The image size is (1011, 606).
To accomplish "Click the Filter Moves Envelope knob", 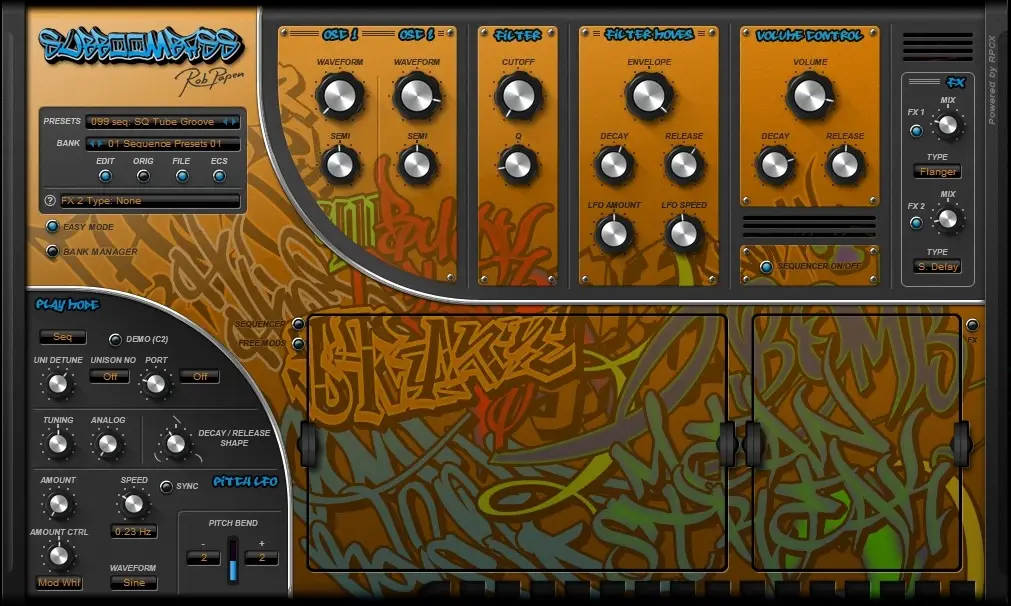I will [x=649, y=95].
